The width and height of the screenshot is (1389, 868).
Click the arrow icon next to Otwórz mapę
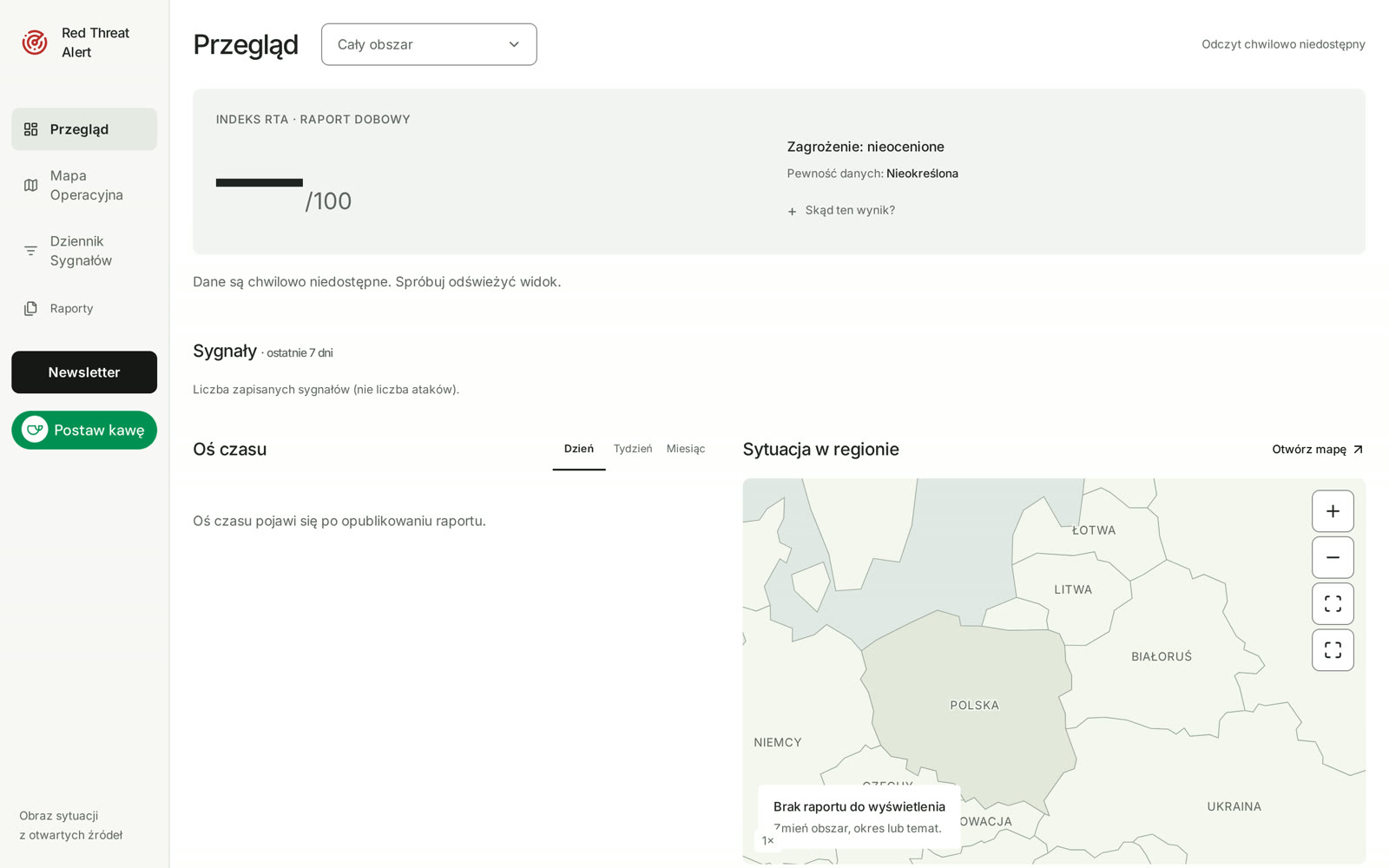point(1358,450)
